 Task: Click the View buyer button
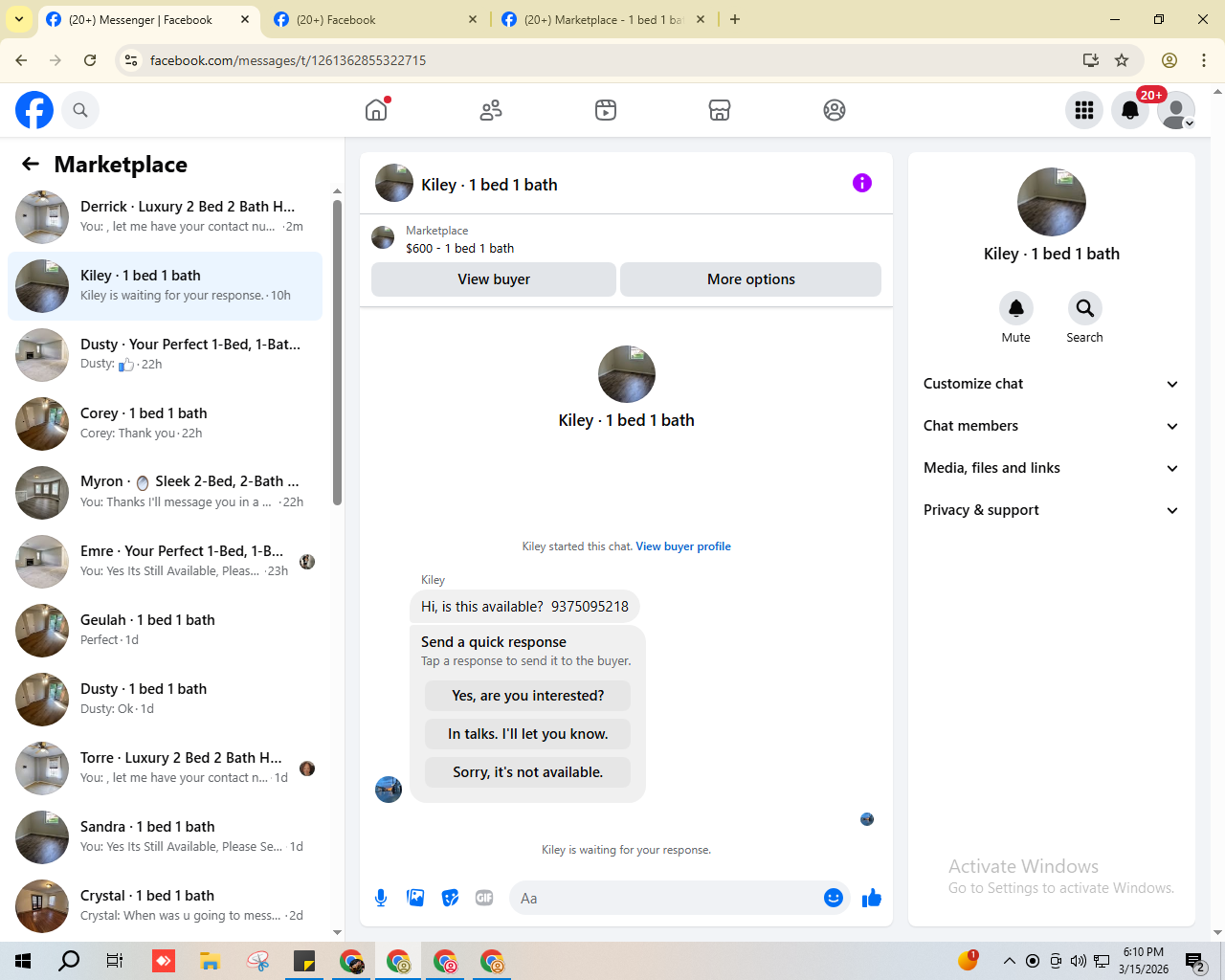pos(494,279)
